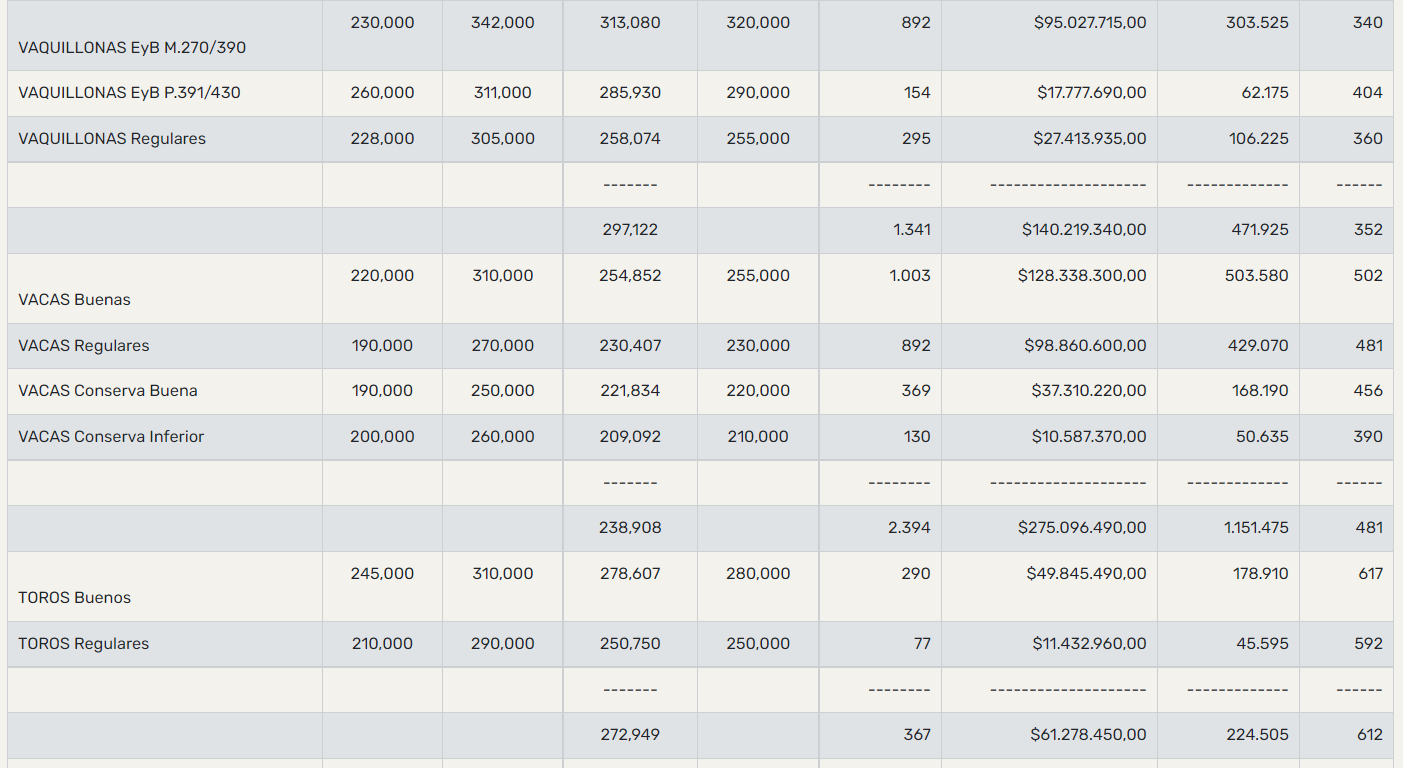Click the $95.027.715,00 amount cell
The width and height of the screenshot is (1403, 768).
[x=1090, y=23]
